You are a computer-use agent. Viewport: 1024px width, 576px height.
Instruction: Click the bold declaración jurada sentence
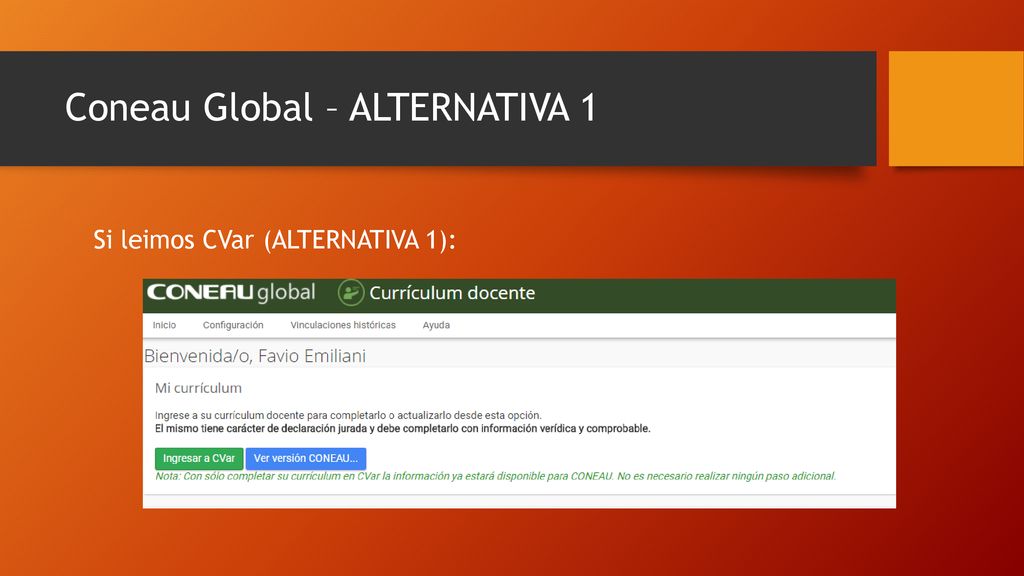402,429
